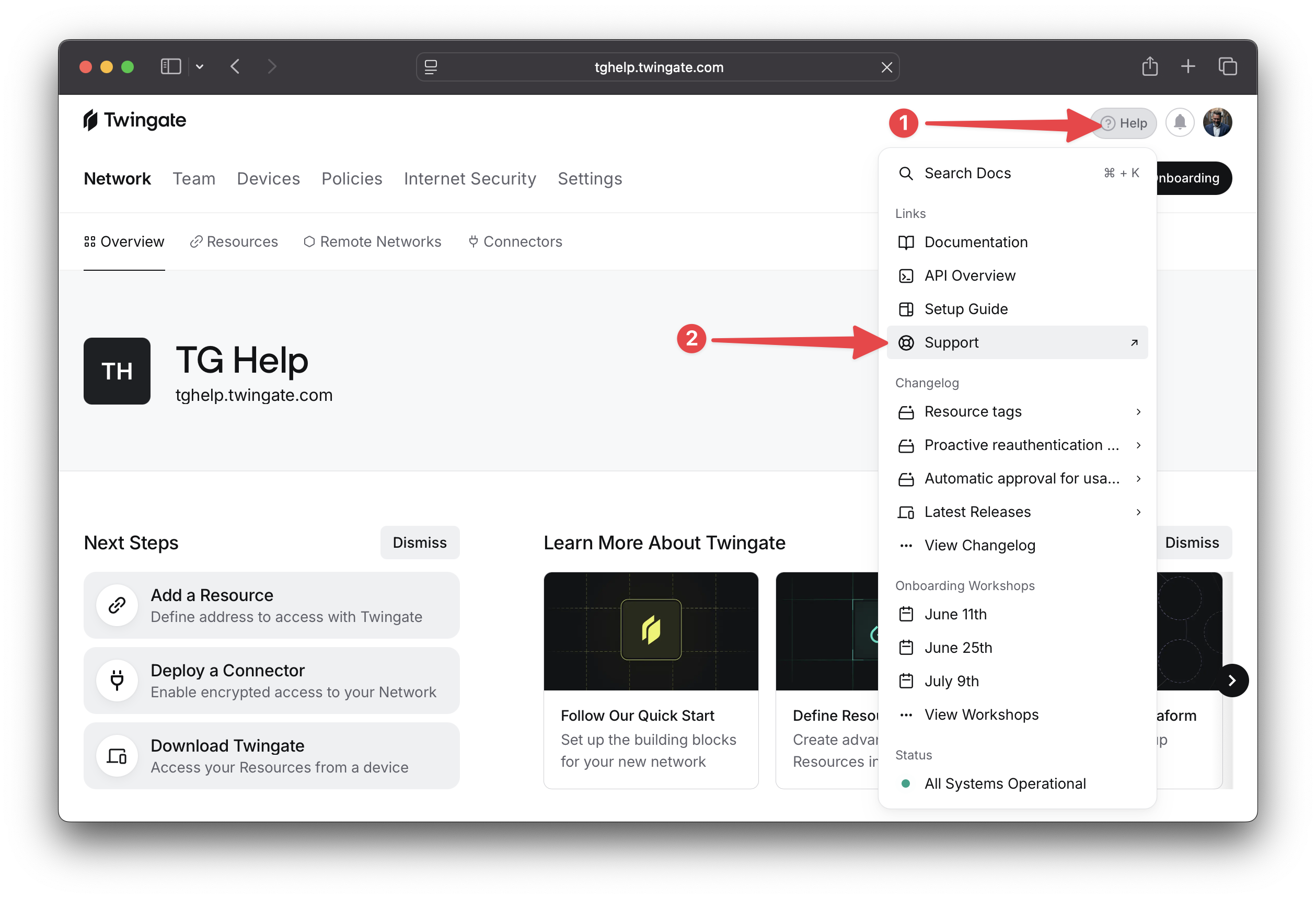The height and width of the screenshot is (899, 1316).
Task: Select the June 25th workshop
Action: 1018,648
